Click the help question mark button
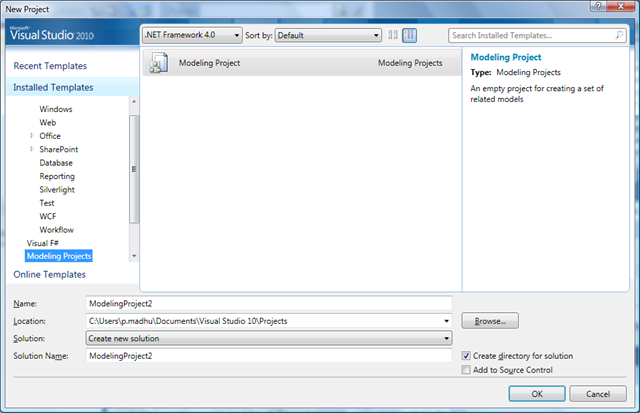Viewport: 640px width, 413px height. (598, 6)
